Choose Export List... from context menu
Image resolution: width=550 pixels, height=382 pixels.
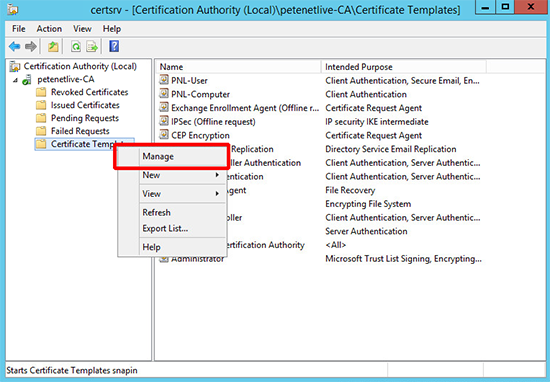tap(172, 228)
